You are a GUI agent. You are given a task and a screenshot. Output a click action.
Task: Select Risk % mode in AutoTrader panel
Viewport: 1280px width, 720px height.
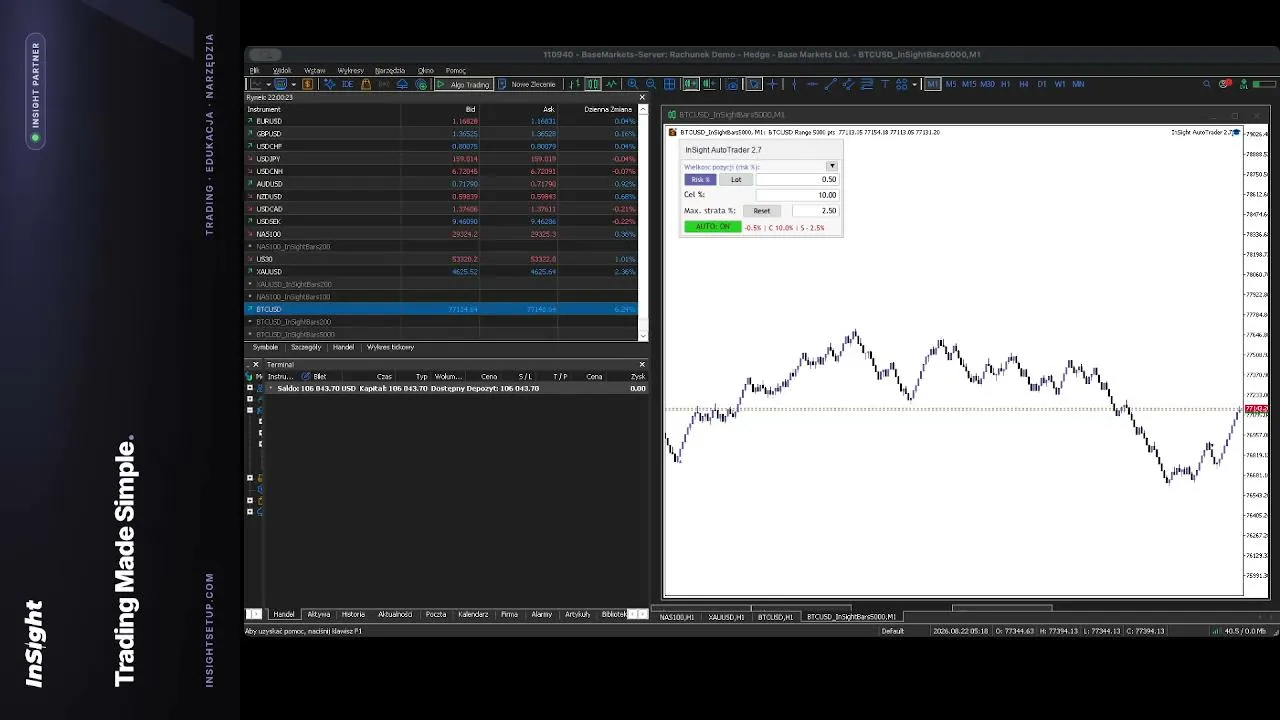(x=700, y=180)
